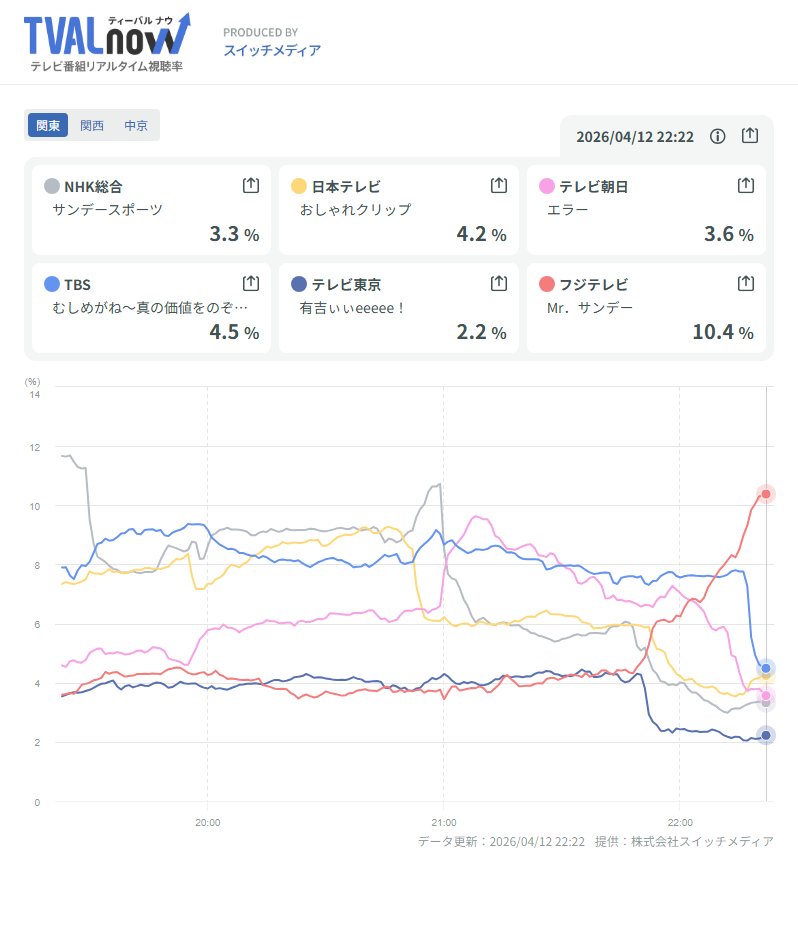Click the red フジテレビ endpoint on chart
798x934 pixels.
(x=766, y=494)
